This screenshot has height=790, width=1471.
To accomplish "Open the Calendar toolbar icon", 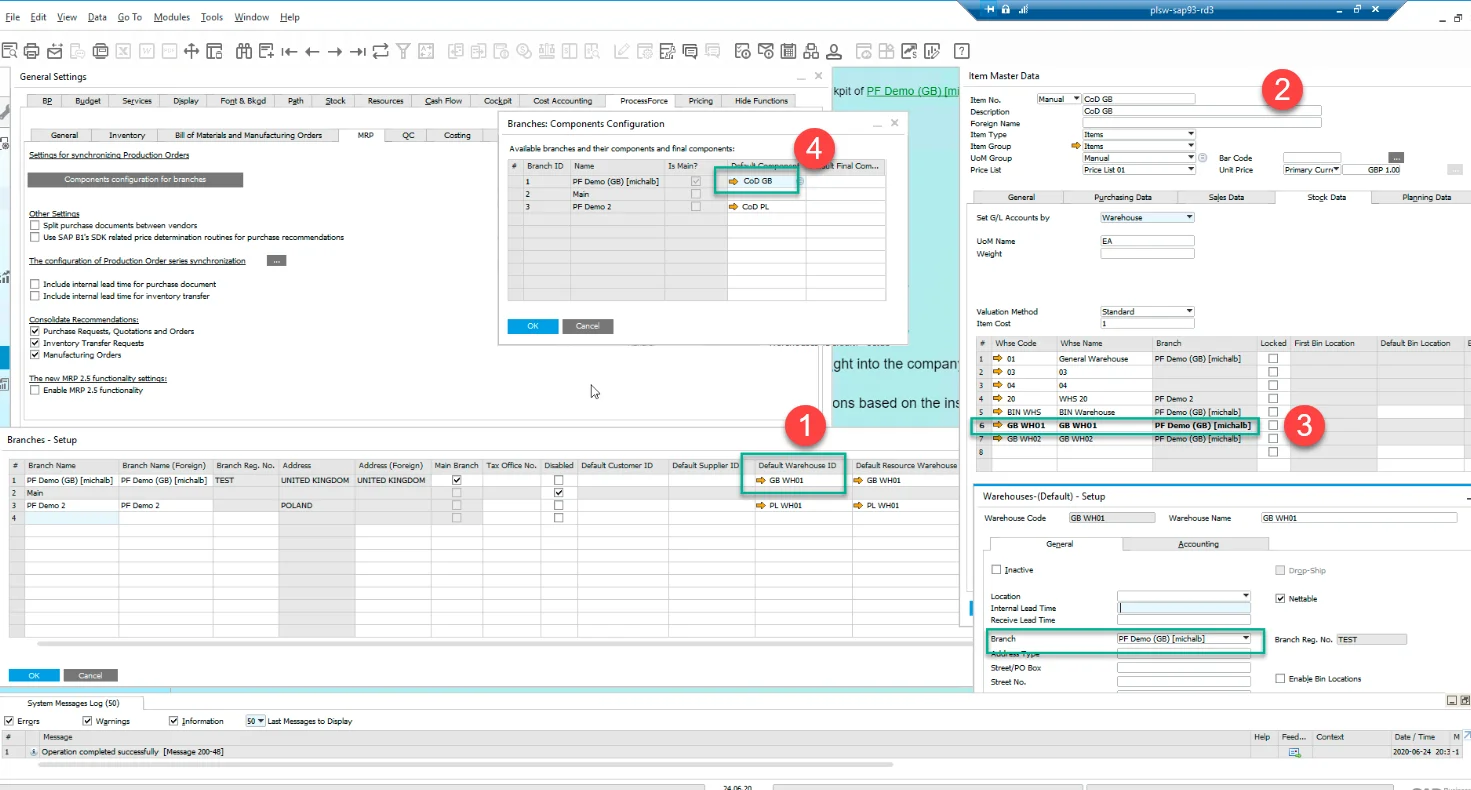I will (x=789, y=51).
